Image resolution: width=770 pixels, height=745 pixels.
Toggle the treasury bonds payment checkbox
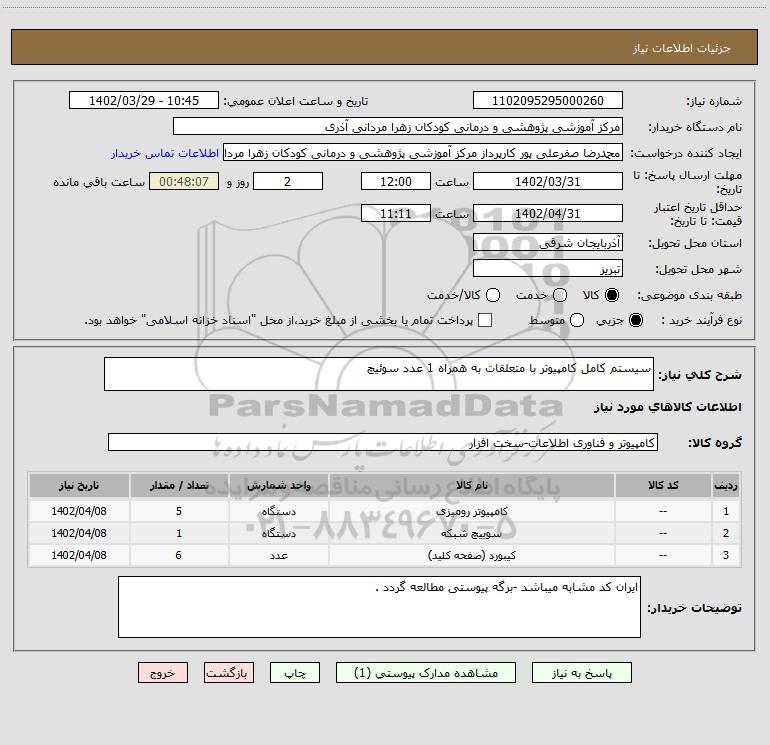486,321
